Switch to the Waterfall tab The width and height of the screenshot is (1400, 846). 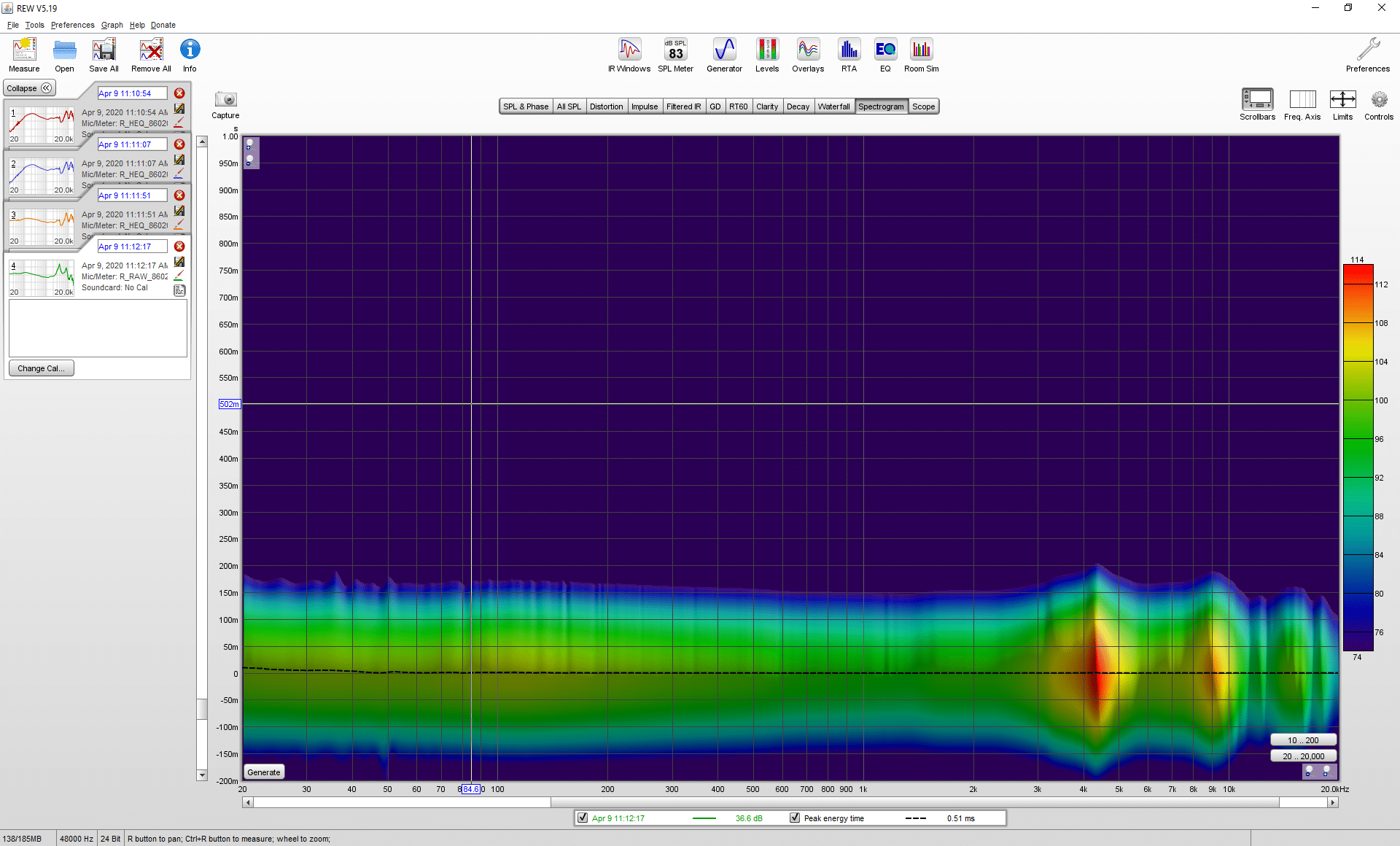833,106
